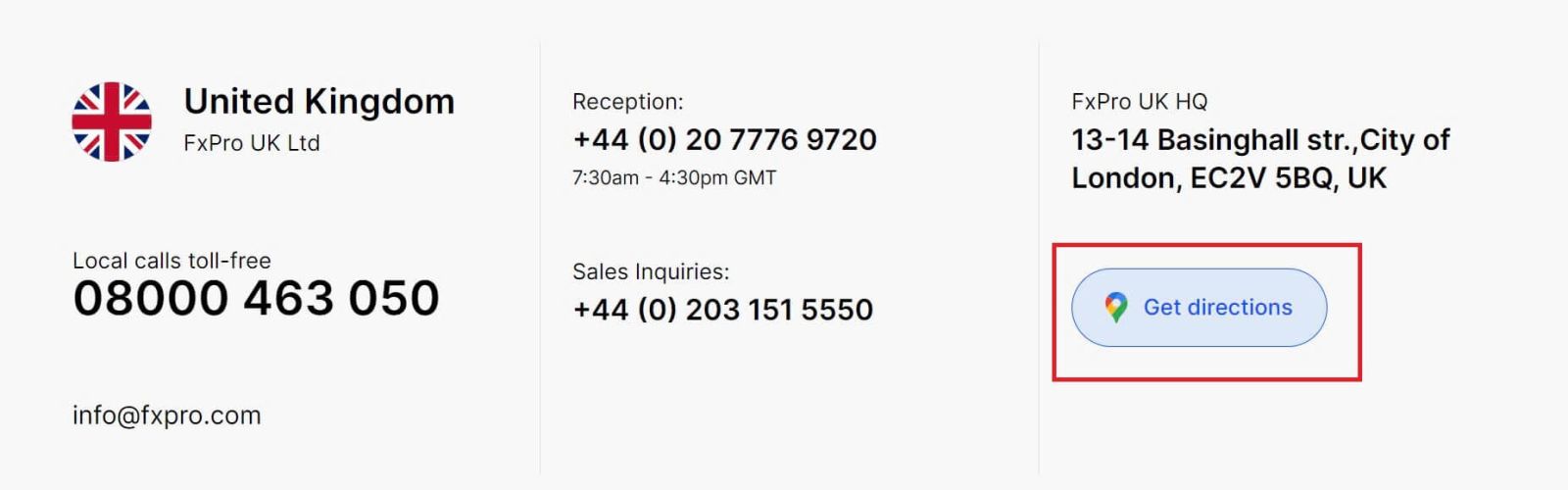Click the toll-free number 08000 463 050

tap(256, 298)
